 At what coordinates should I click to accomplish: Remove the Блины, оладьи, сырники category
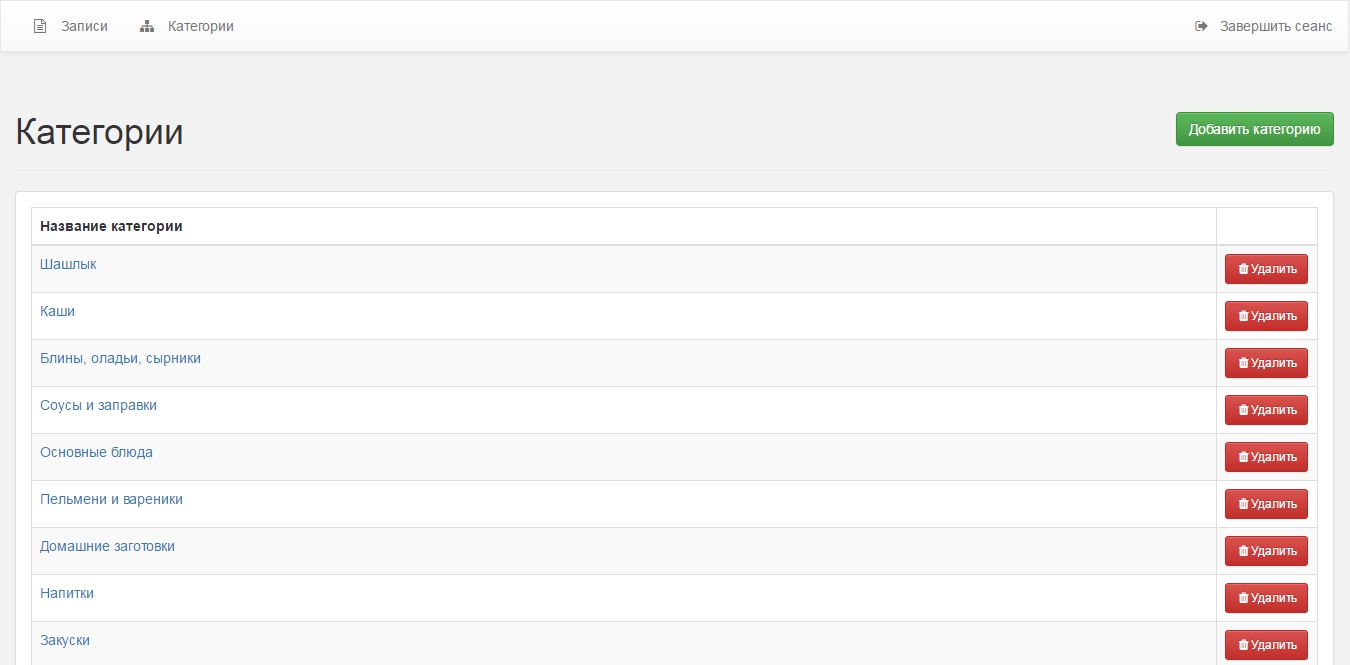point(1266,363)
